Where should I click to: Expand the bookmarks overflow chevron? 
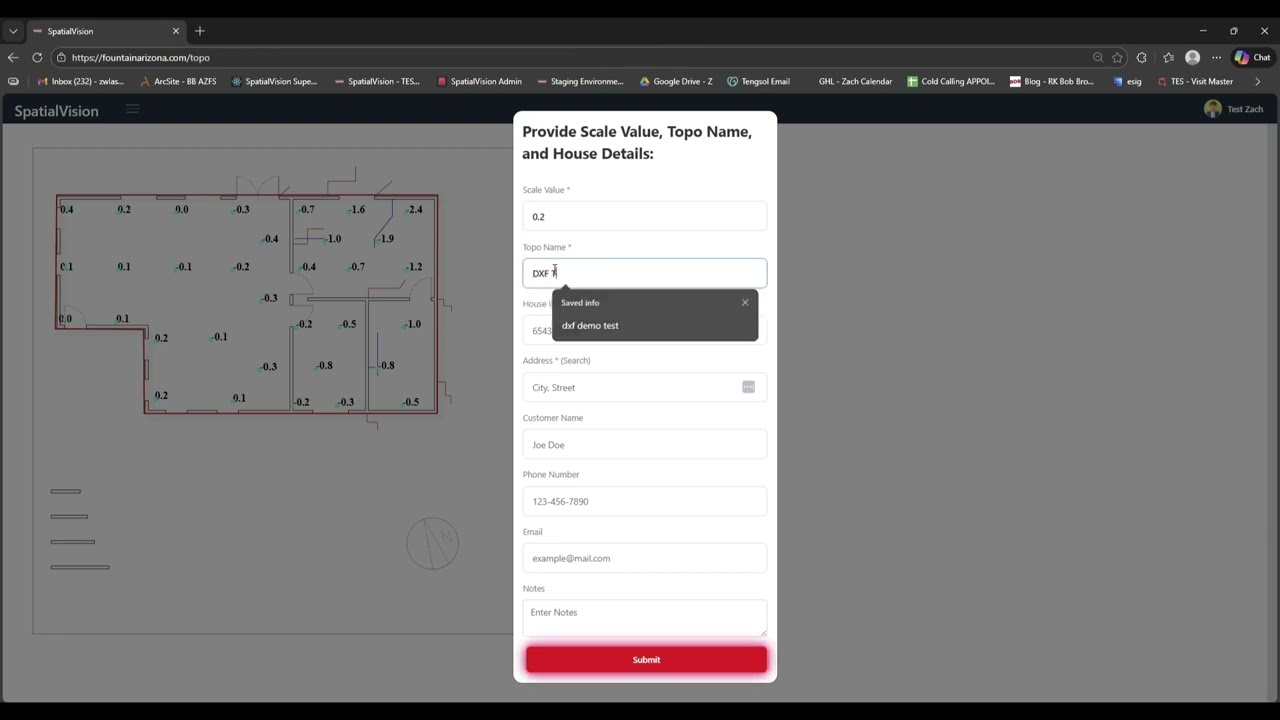[1256, 82]
